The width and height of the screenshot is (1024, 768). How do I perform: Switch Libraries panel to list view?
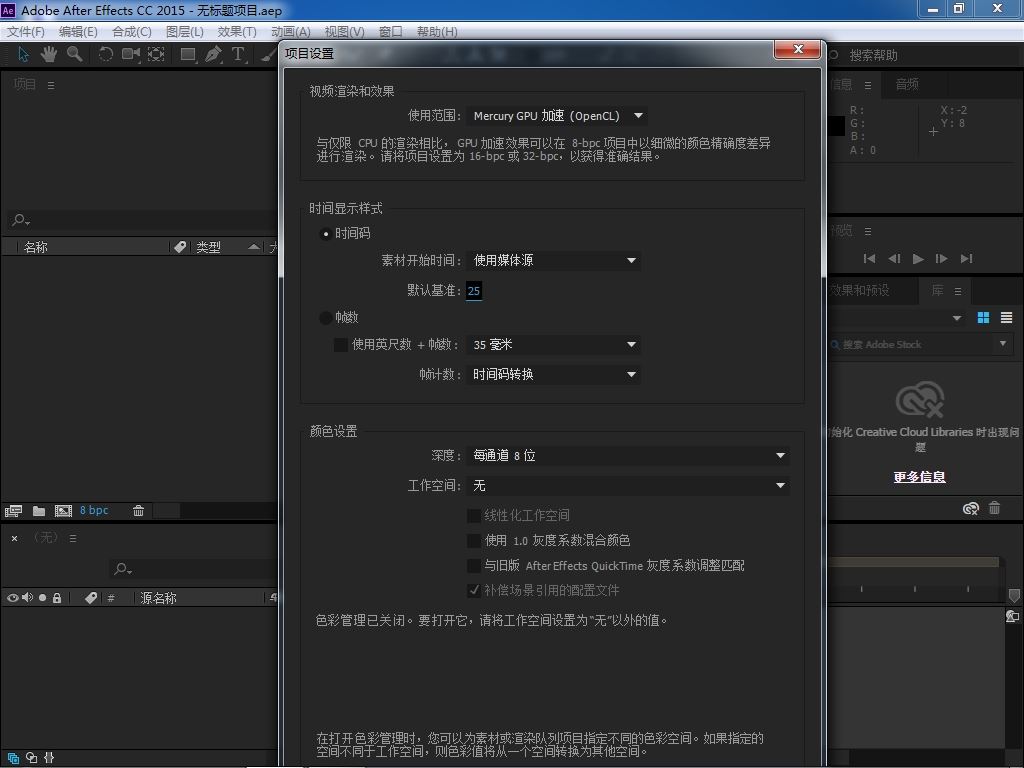1006,317
